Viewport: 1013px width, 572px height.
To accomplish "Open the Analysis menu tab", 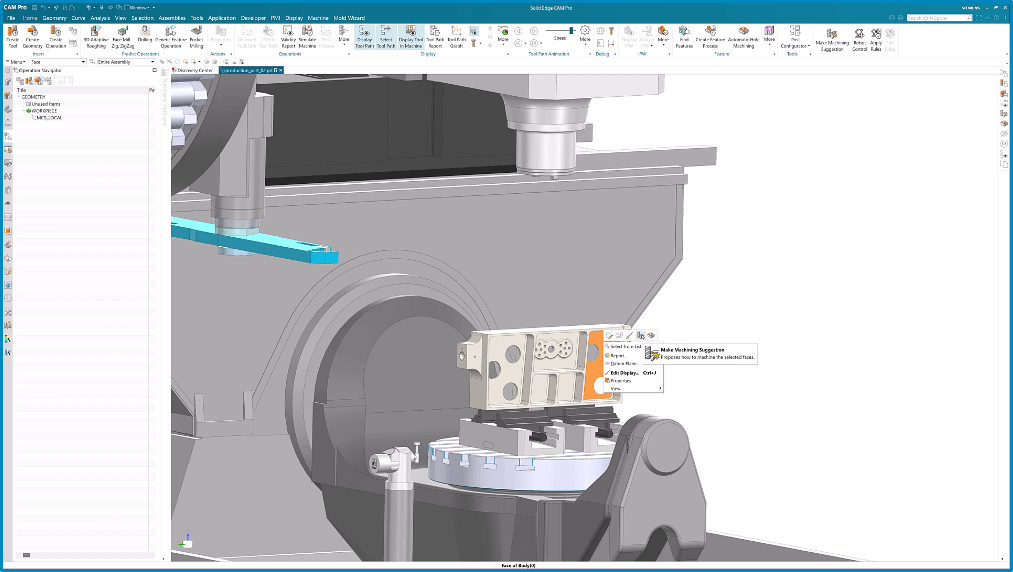I will 100,18.
